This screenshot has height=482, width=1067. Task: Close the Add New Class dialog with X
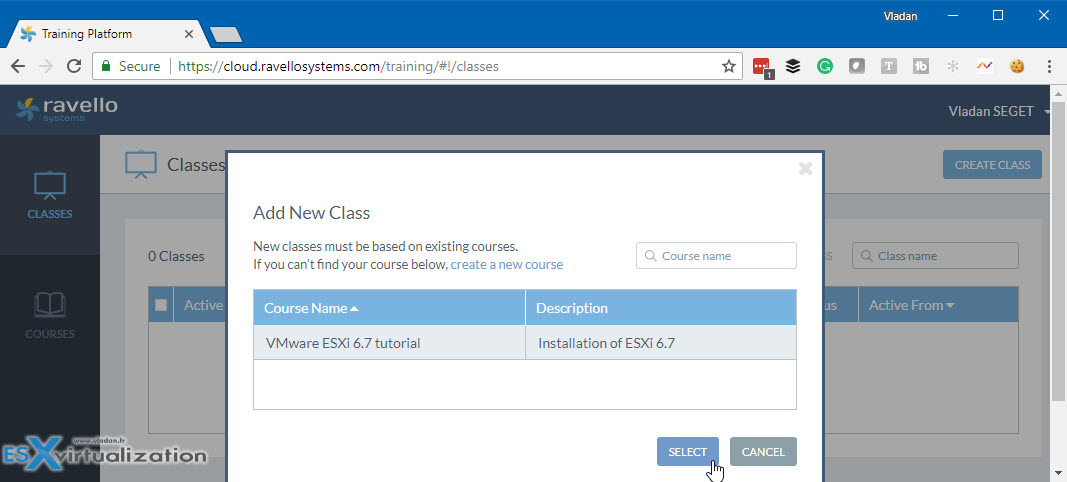coord(806,168)
